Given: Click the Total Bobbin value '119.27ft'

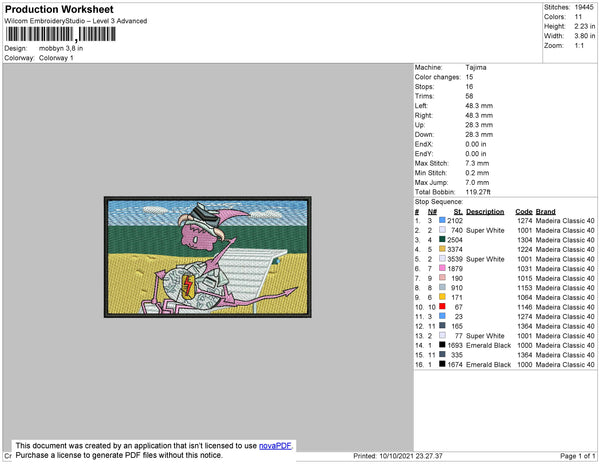Looking at the screenshot, I should coord(478,192).
